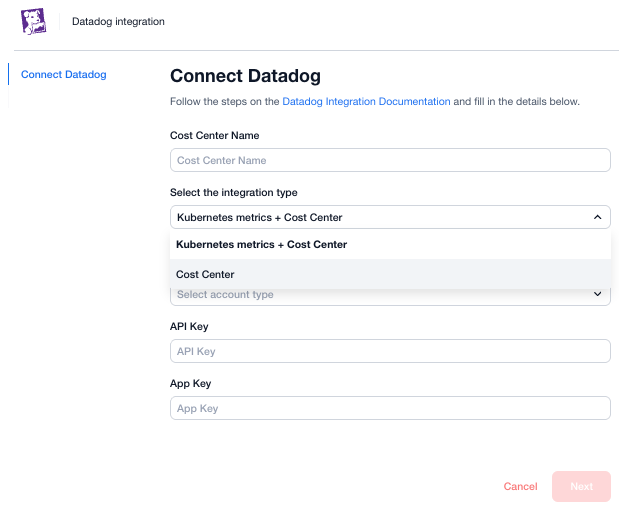619x514 pixels.
Task: Click the Datadog logo icon
Action: [x=33, y=21]
